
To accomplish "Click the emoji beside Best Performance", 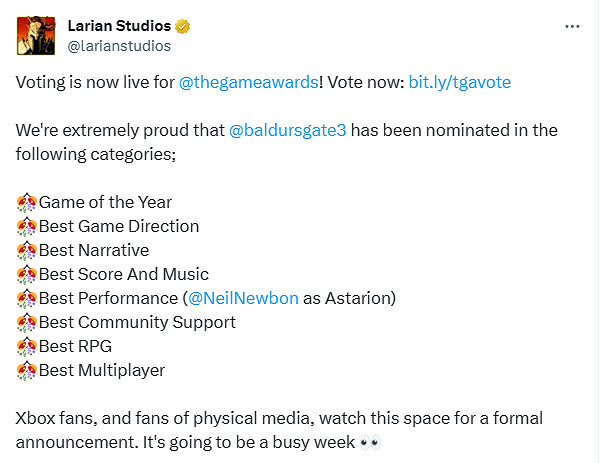I will click(x=27, y=299).
